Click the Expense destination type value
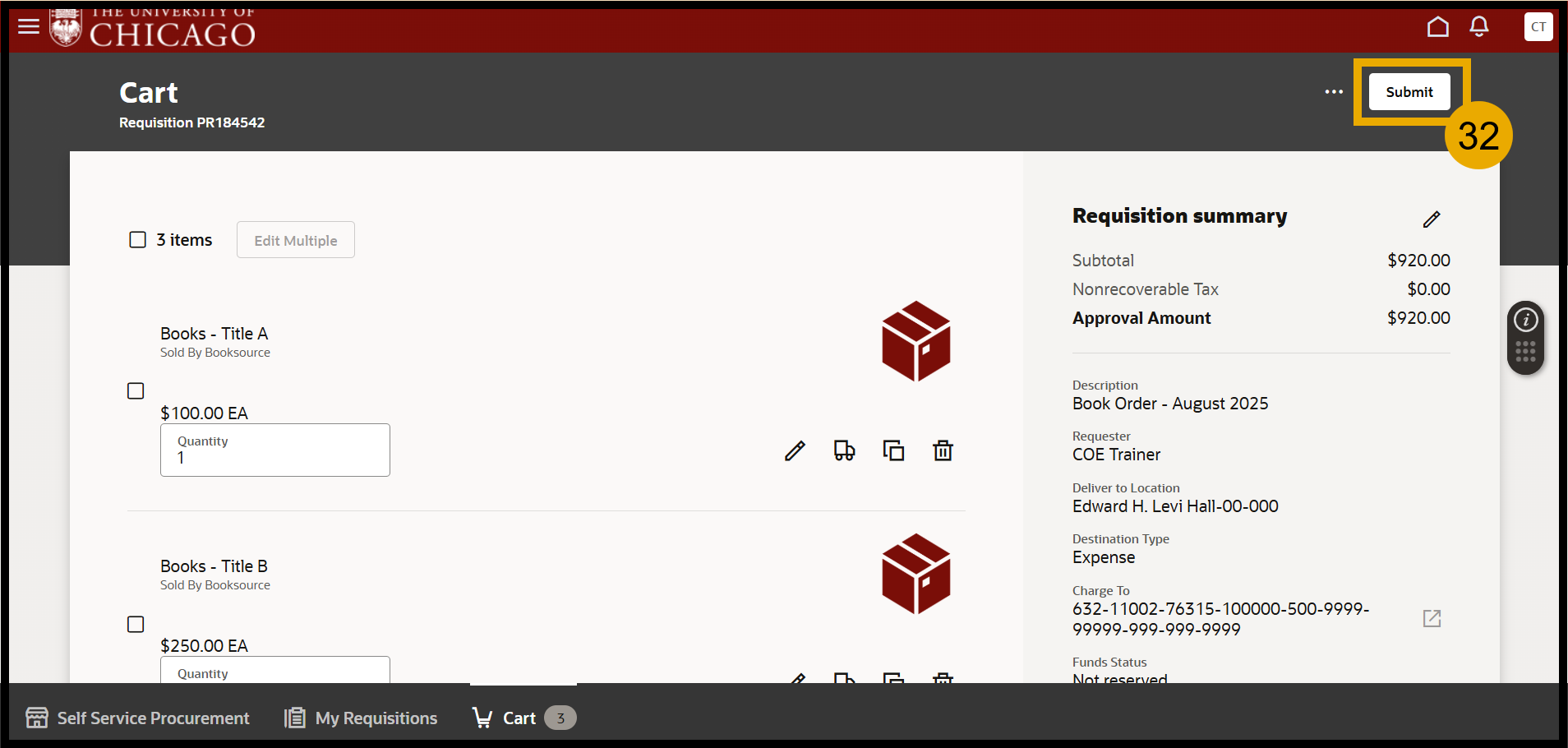 [1104, 557]
